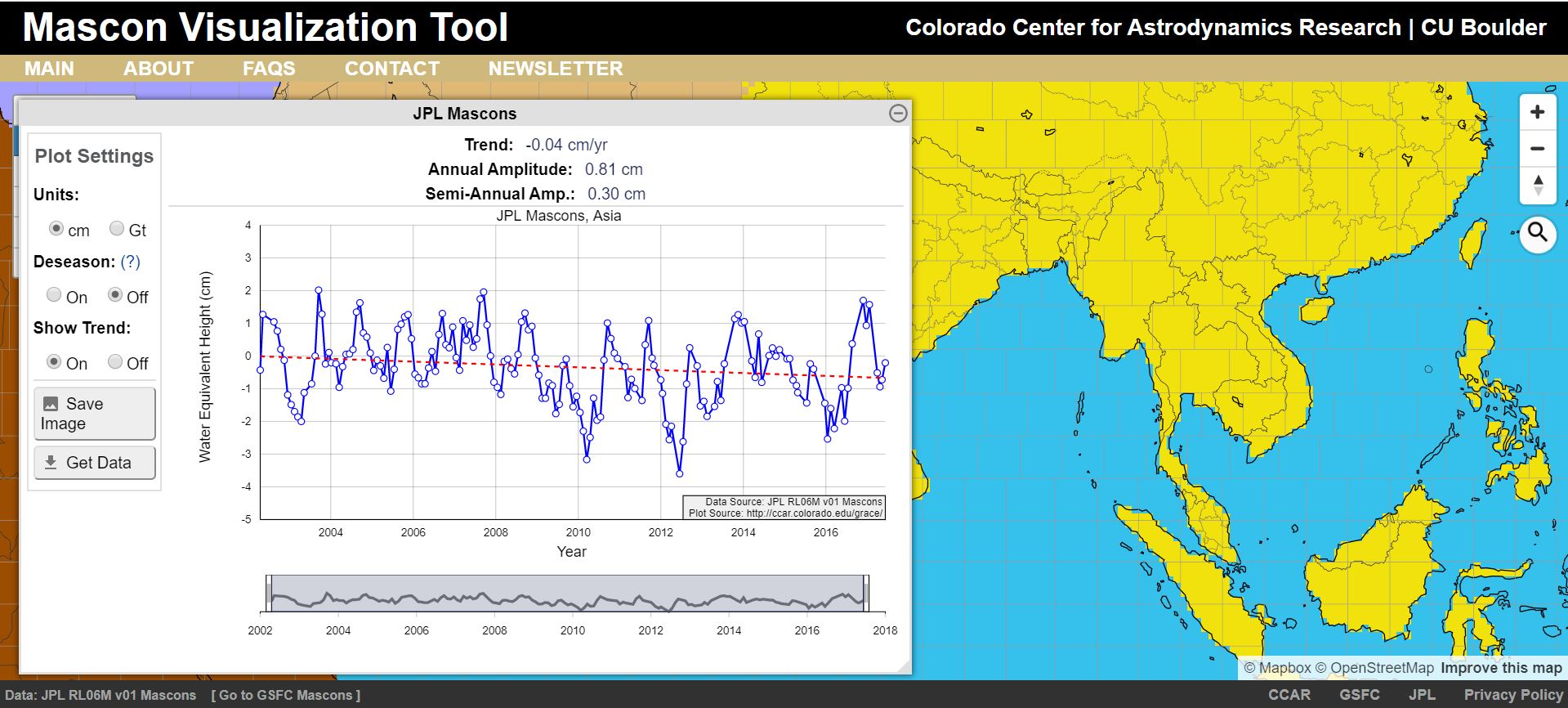
Task: Zoom in on the map
Action: click(1537, 112)
